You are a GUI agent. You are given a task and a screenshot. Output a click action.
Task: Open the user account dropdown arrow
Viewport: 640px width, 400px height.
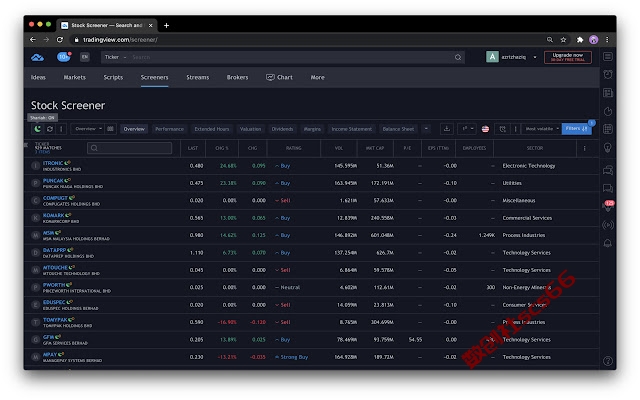(x=535, y=57)
